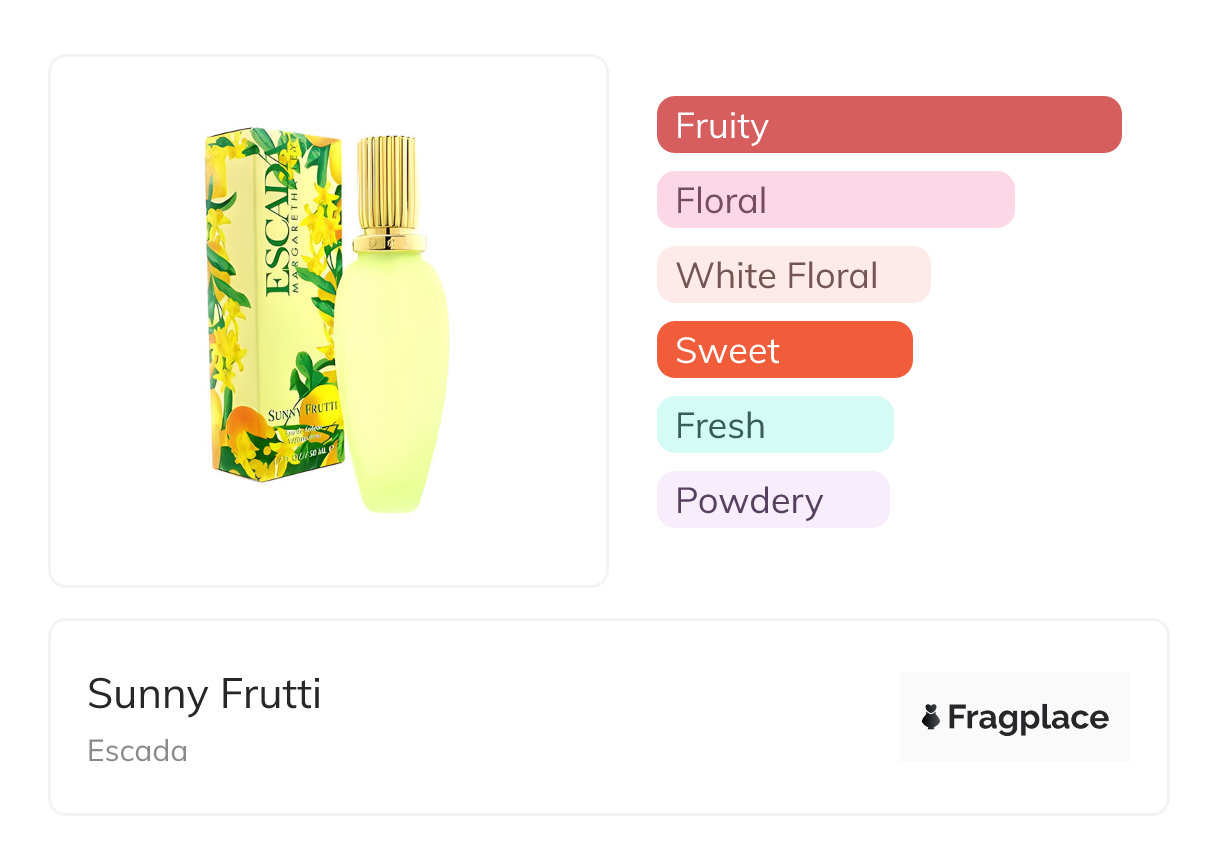Click the Fragplace perfume bottle logo icon
The width and height of the screenshot is (1218, 864).
pyautogui.click(x=931, y=717)
